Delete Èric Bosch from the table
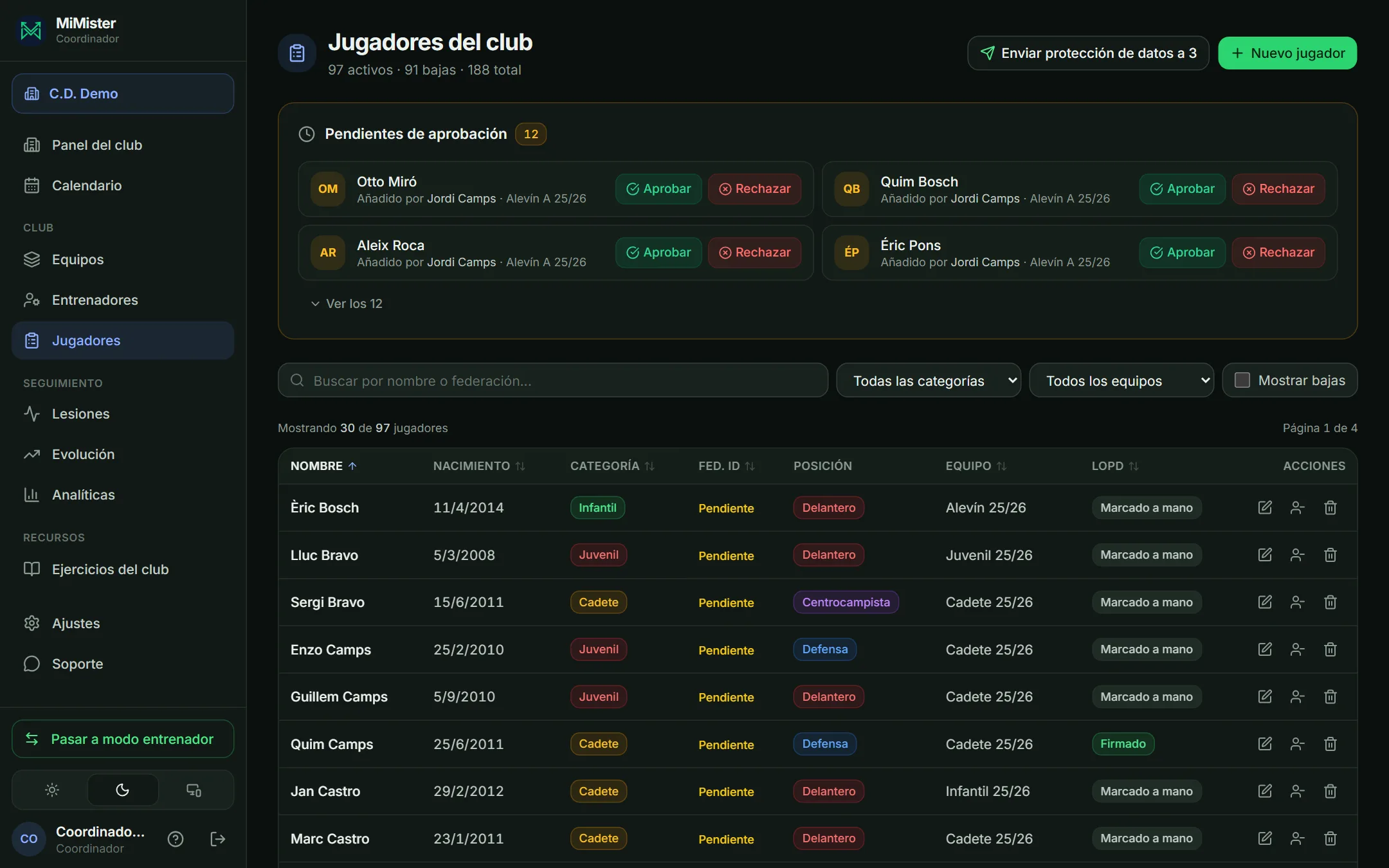This screenshot has height=868, width=1389. (x=1330, y=507)
